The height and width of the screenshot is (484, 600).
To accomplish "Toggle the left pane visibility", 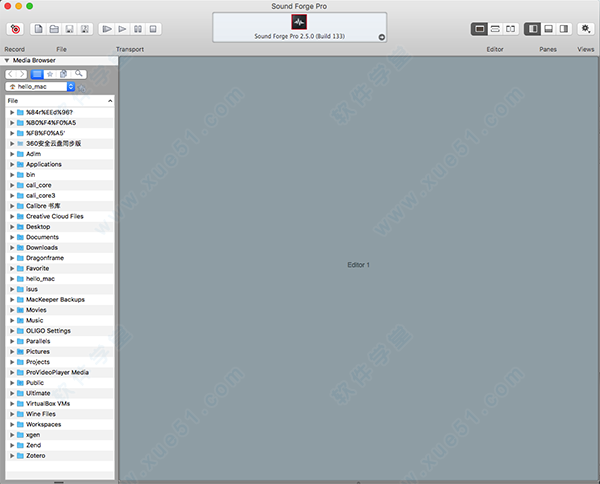I will pos(533,29).
